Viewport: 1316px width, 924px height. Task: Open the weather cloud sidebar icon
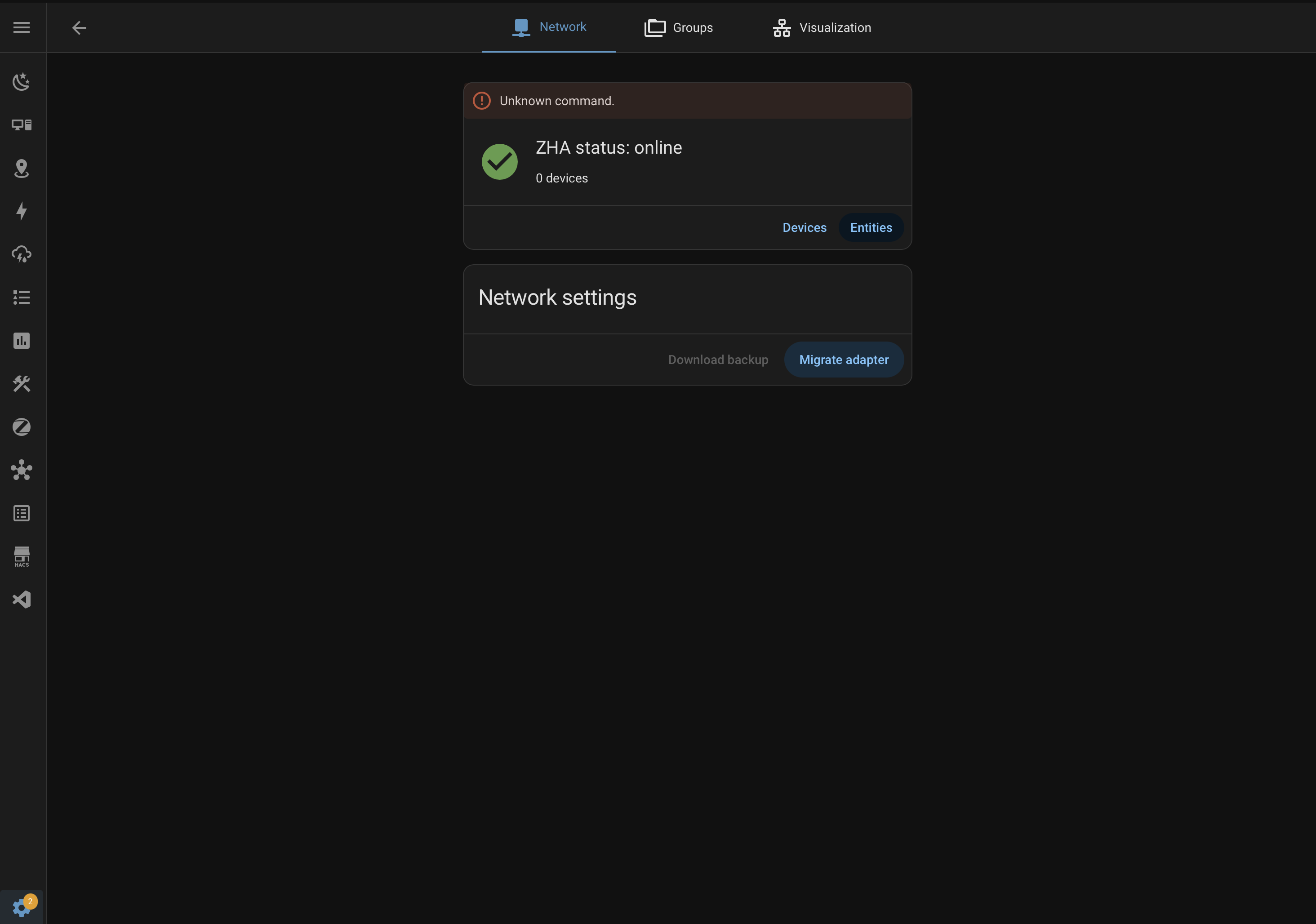(x=22, y=254)
